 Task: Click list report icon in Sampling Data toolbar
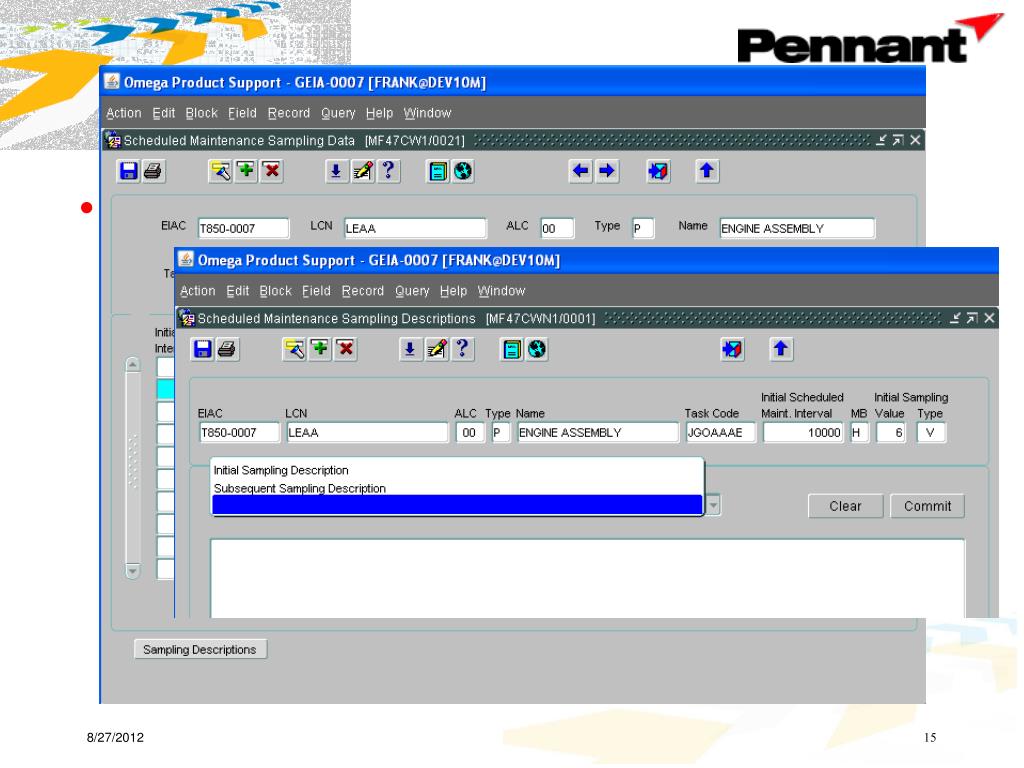point(438,171)
